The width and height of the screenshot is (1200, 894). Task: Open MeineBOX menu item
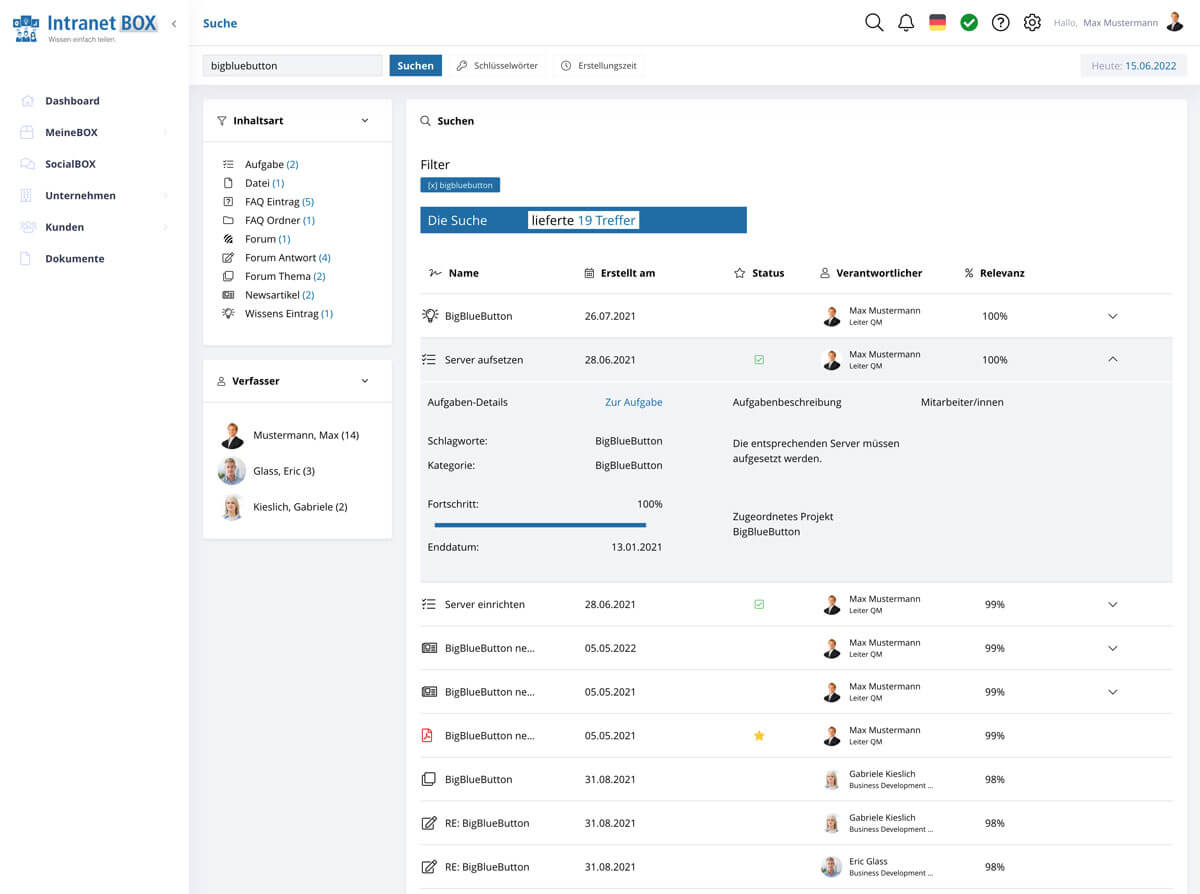pos(71,132)
